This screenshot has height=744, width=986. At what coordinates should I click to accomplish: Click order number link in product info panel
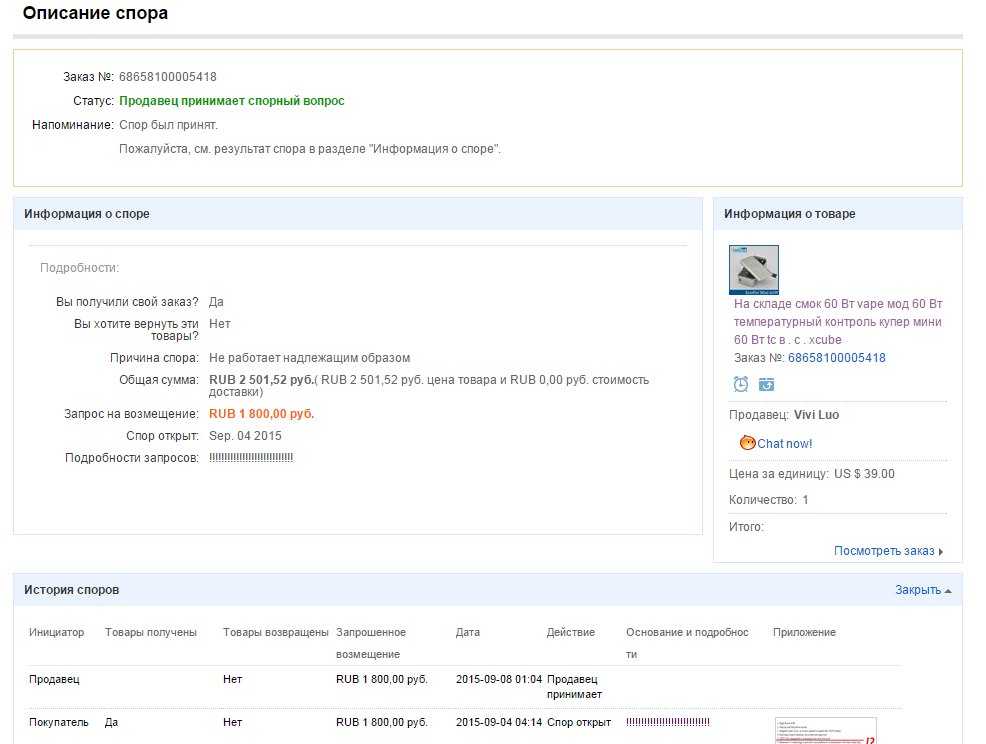[x=836, y=358]
